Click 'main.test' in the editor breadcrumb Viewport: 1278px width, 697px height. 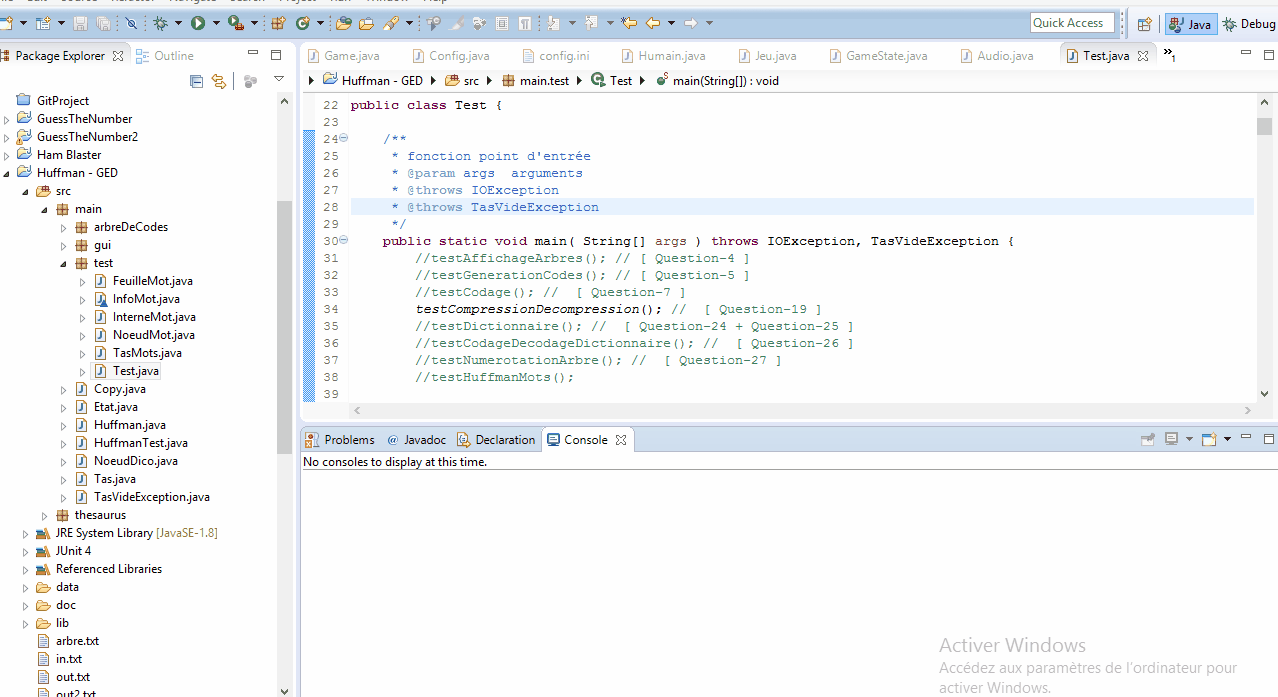[542, 81]
